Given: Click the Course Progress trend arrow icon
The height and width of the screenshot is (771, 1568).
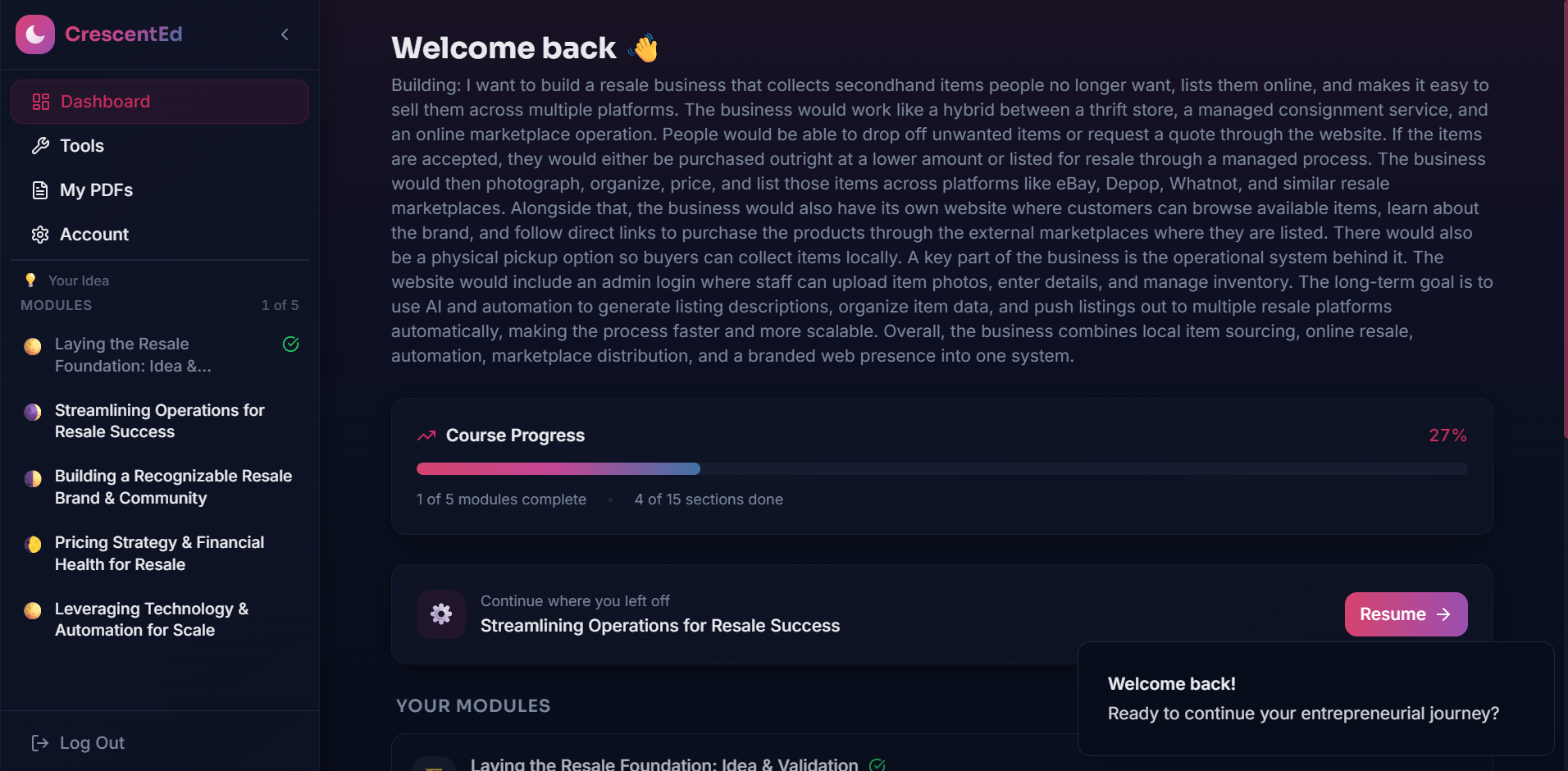Looking at the screenshot, I should [x=426, y=436].
